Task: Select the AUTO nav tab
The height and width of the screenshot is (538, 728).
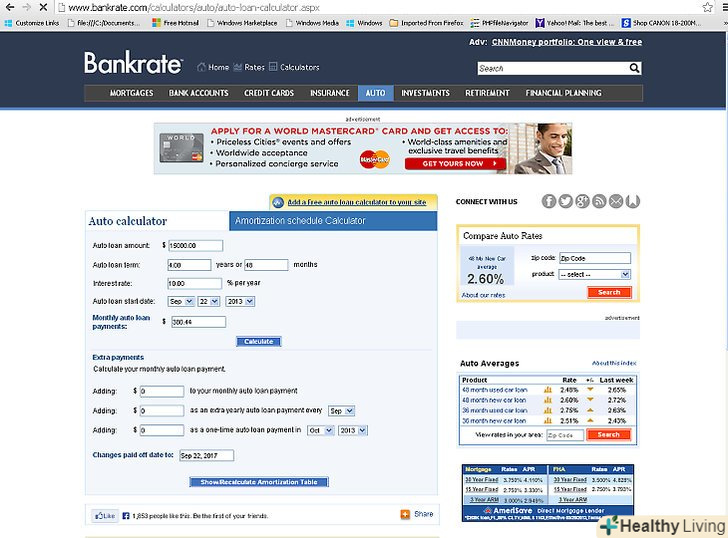Action: coord(376,93)
